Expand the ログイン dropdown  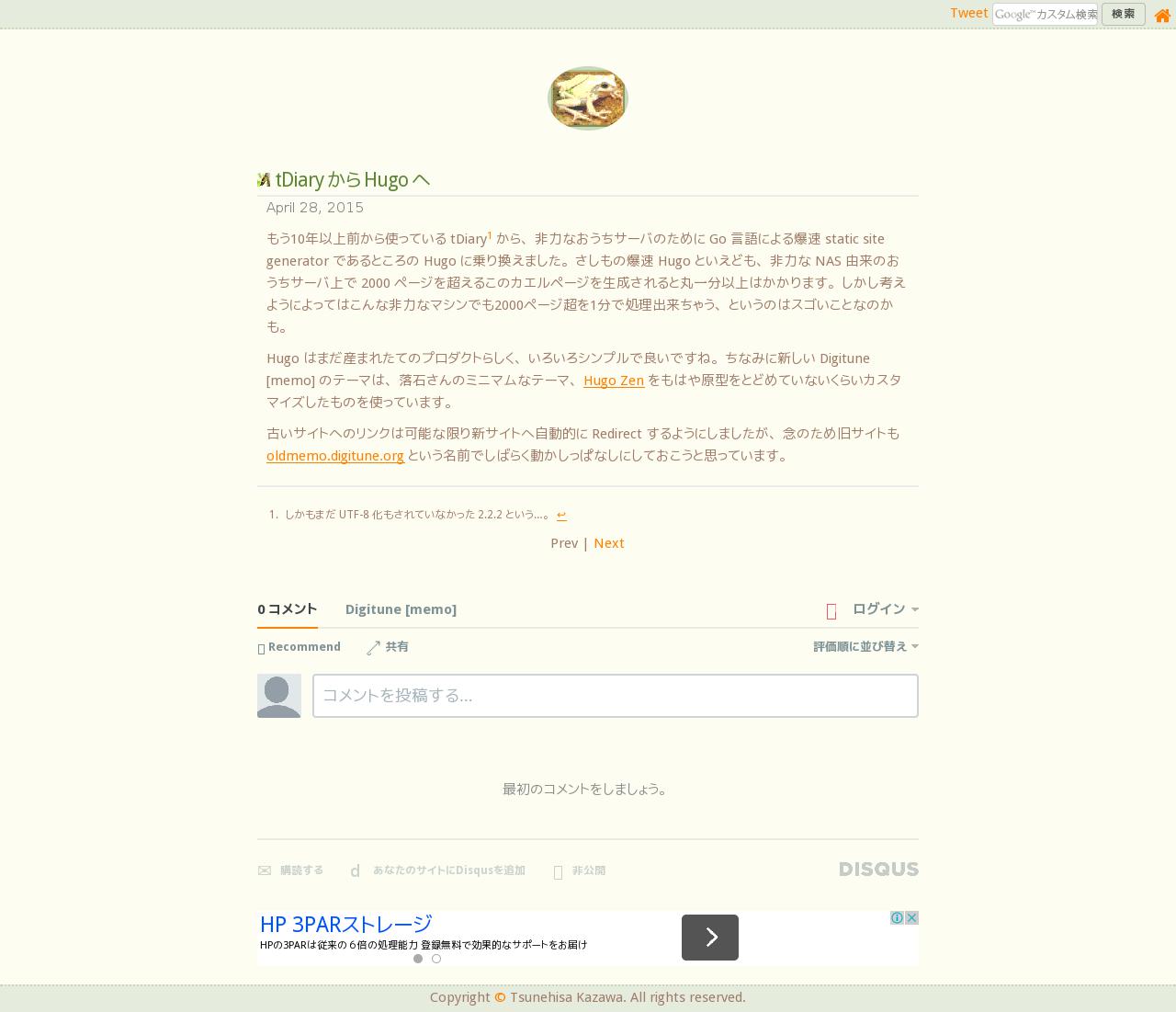coord(886,608)
